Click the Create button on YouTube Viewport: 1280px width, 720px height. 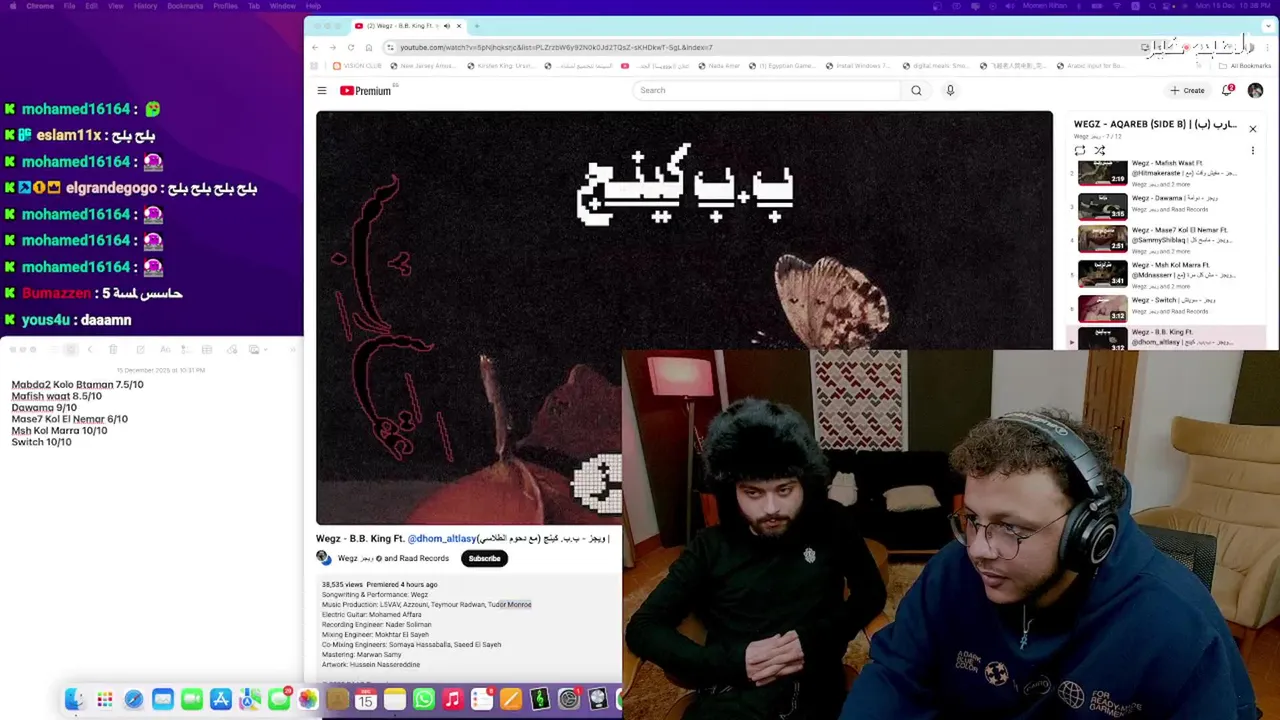point(1188,90)
